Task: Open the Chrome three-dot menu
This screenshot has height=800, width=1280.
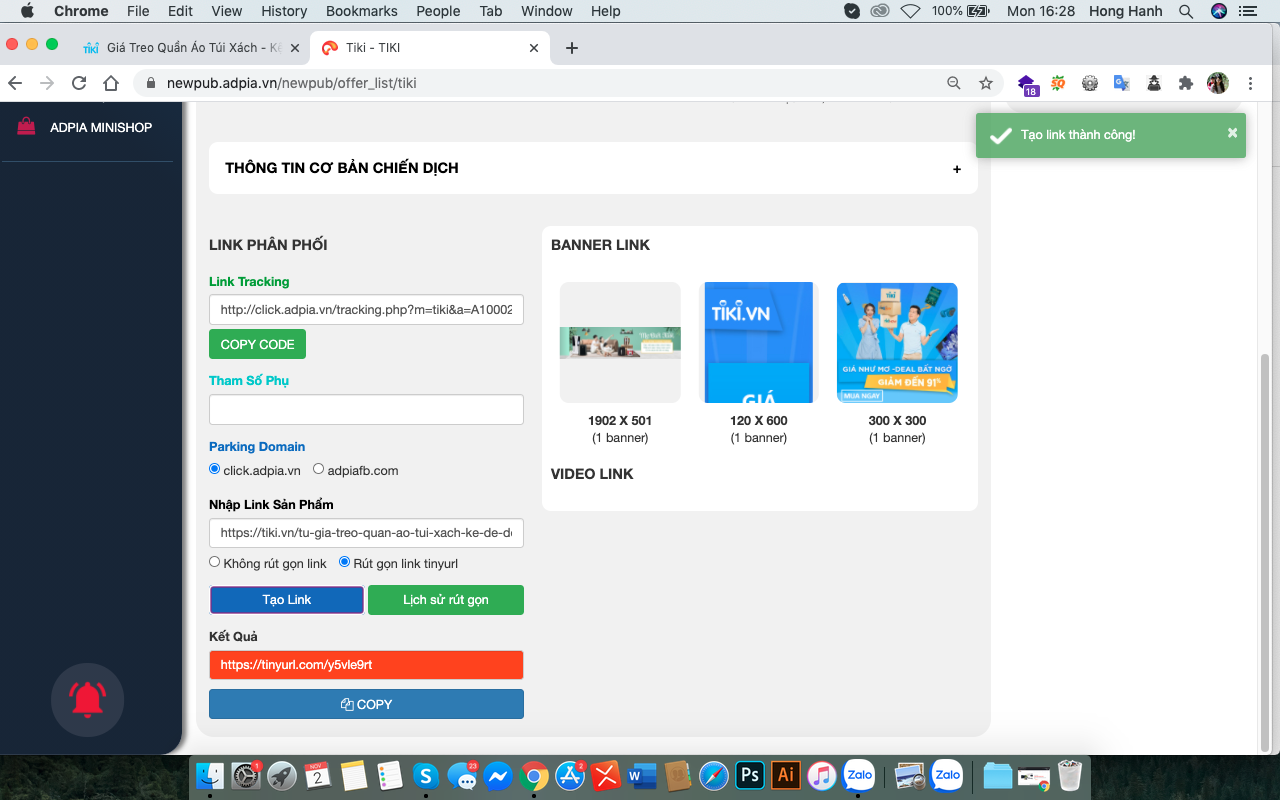Action: click(1251, 83)
